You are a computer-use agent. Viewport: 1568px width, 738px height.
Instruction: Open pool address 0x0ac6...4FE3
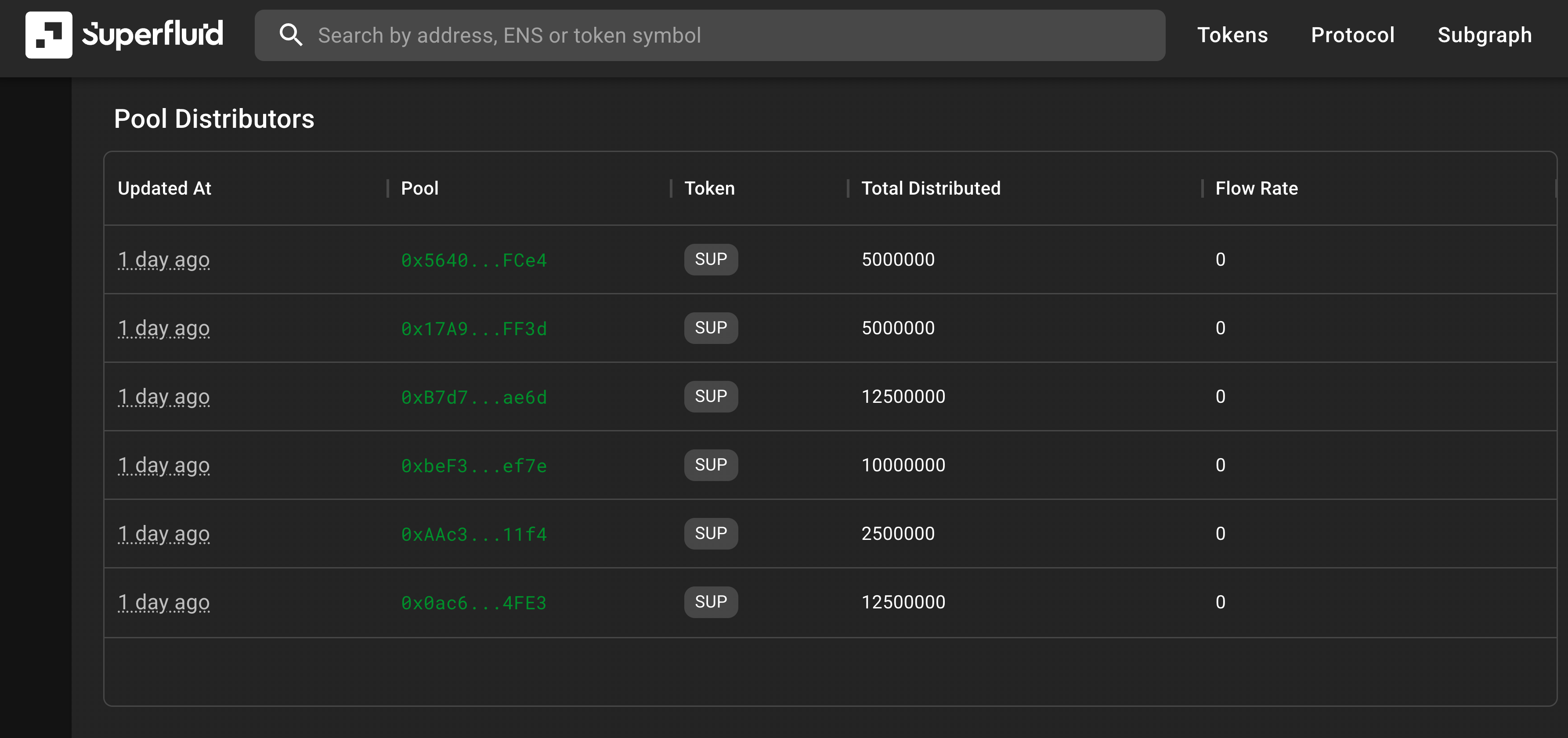[473, 603]
